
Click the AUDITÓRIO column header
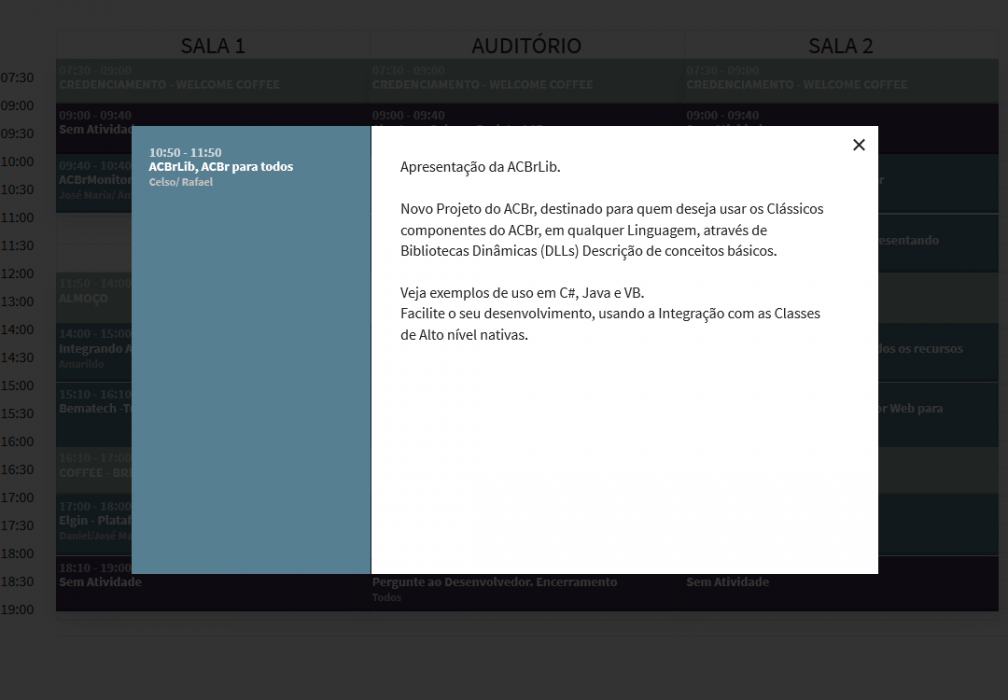526,46
